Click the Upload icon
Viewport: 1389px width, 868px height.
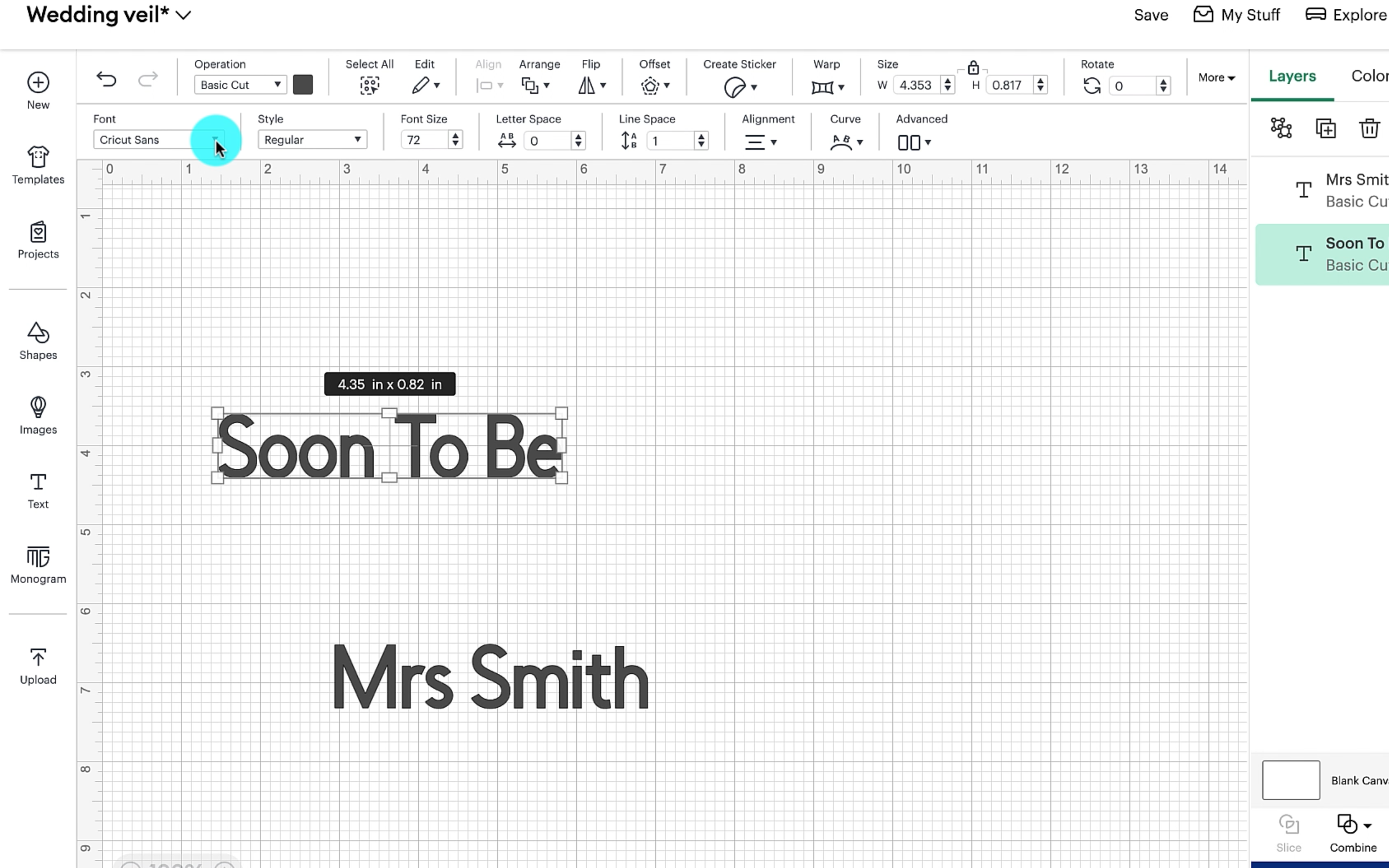(x=38, y=666)
